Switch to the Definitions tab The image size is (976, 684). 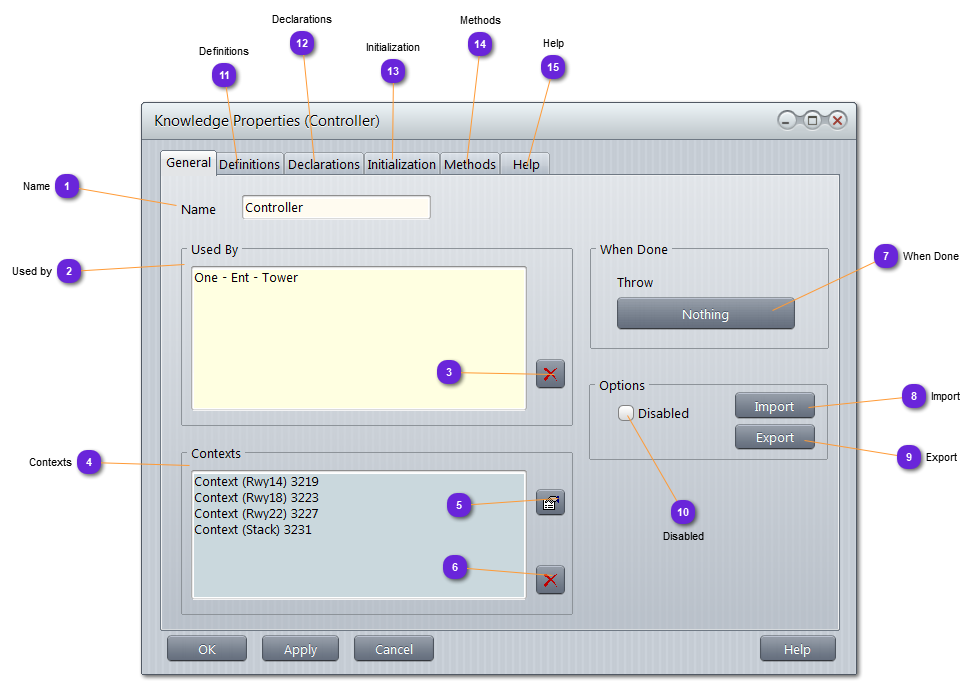(250, 164)
